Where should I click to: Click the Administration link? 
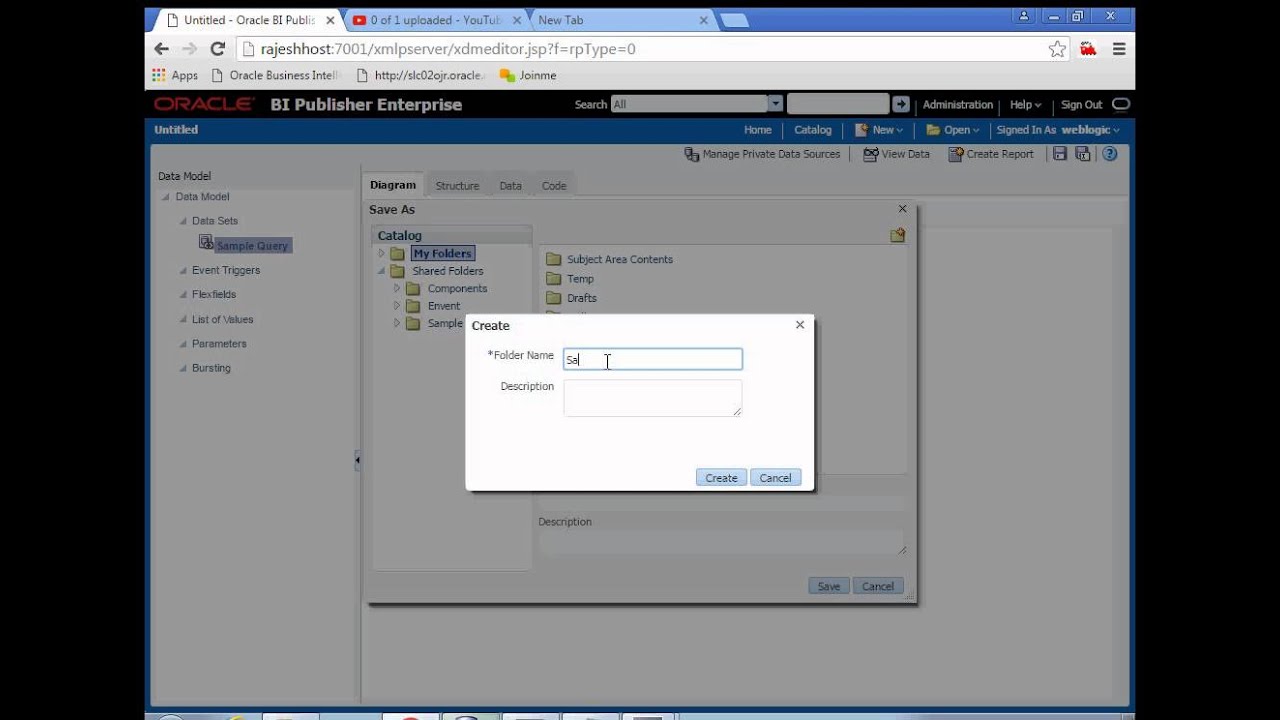958,104
